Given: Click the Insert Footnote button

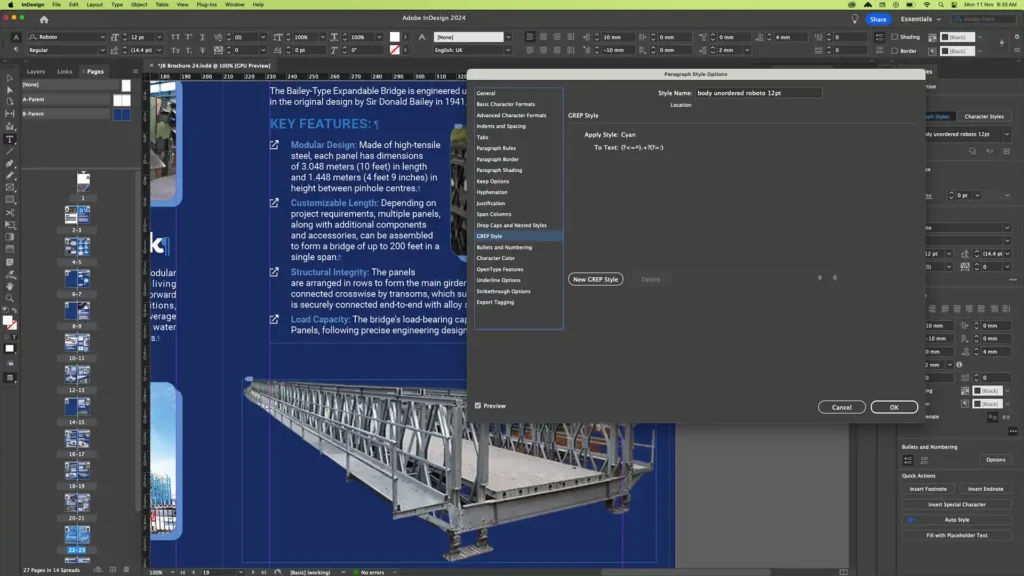Looking at the screenshot, I should 928,489.
